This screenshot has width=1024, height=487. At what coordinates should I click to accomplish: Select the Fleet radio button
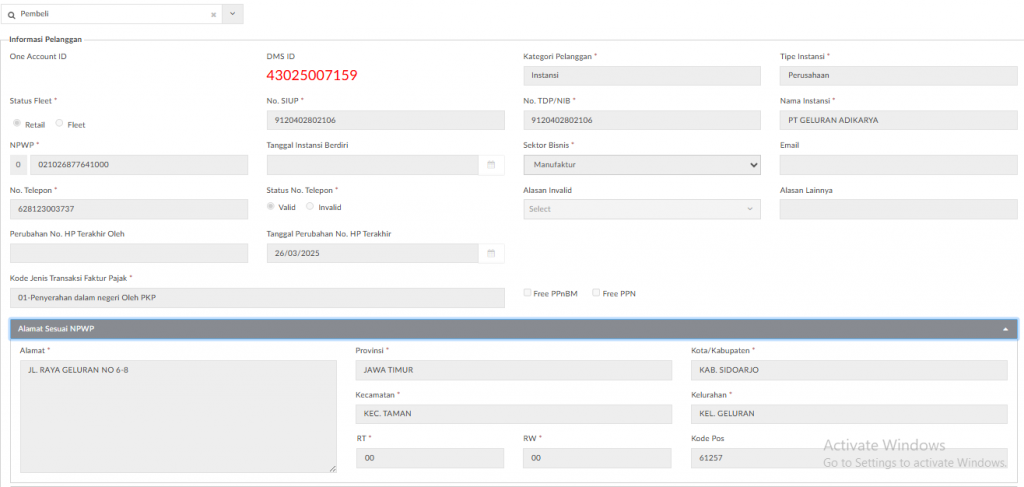click(60, 123)
